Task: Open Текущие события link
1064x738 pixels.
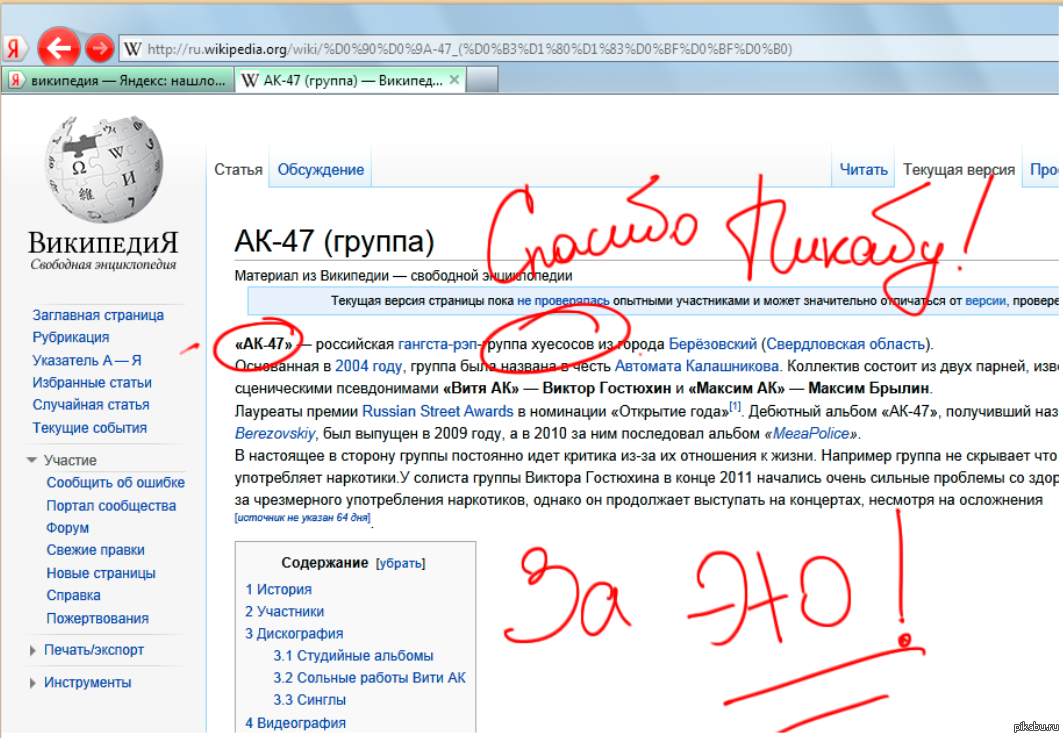Action: 90,428
